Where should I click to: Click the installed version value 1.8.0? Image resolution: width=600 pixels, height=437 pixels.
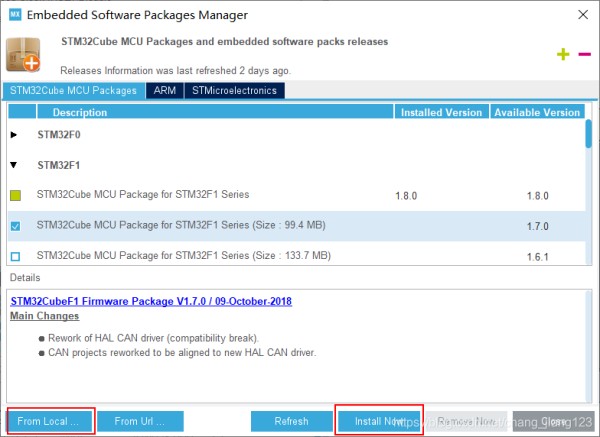[406, 196]
